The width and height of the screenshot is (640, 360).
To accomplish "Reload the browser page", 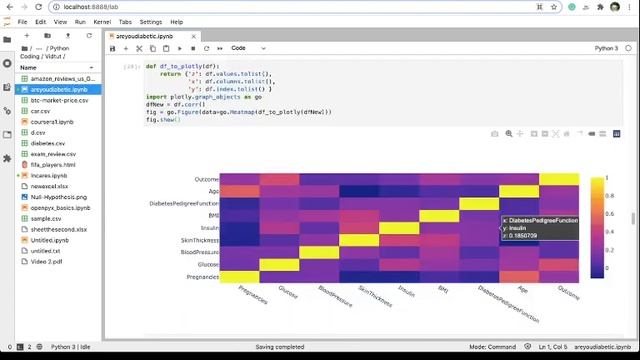I will point(38,7).
